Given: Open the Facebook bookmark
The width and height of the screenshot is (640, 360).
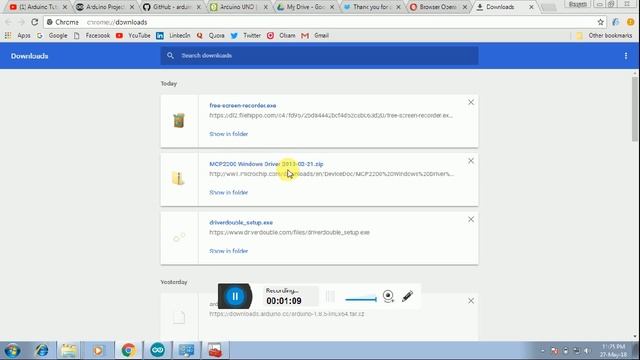Looking at the screenshot, I should 92,36.
